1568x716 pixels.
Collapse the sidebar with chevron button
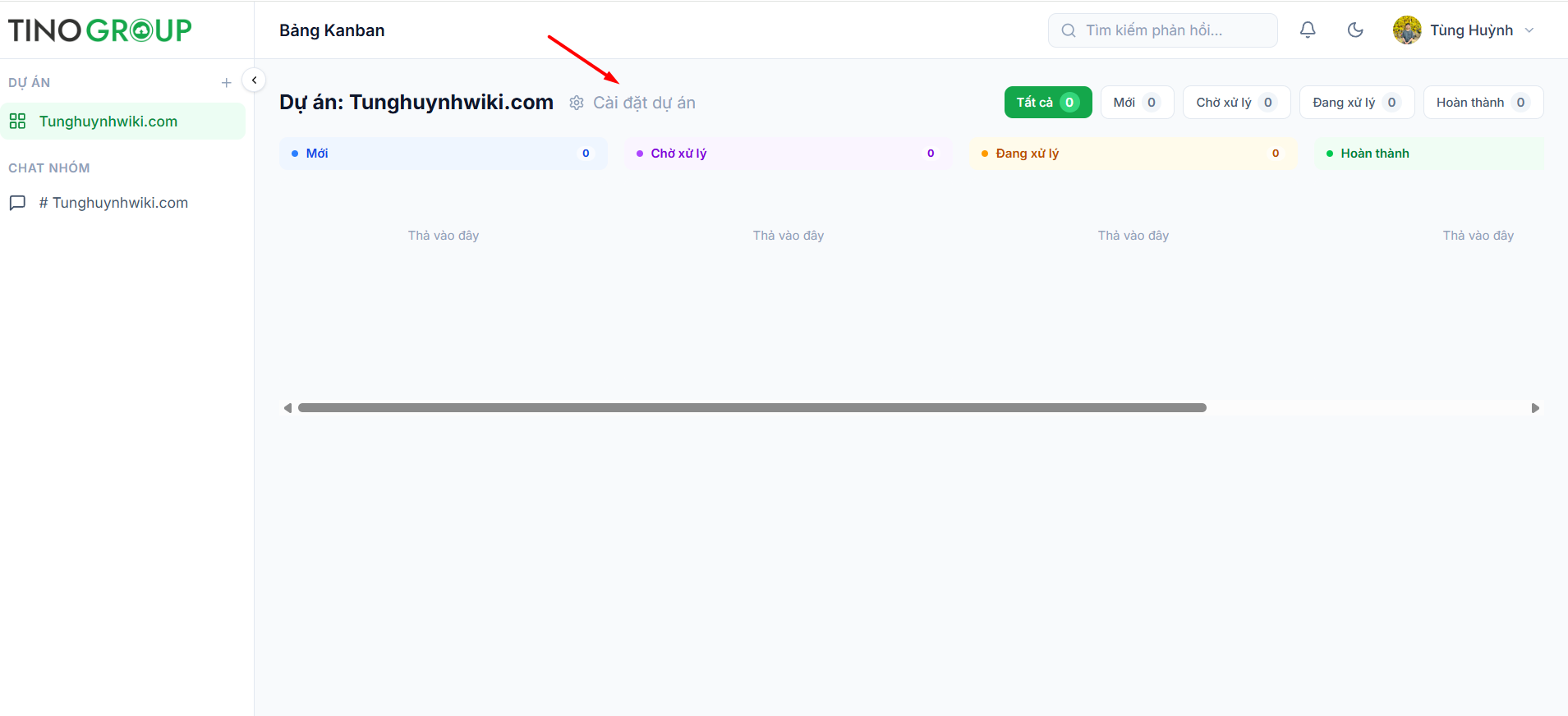coord(254,80)
